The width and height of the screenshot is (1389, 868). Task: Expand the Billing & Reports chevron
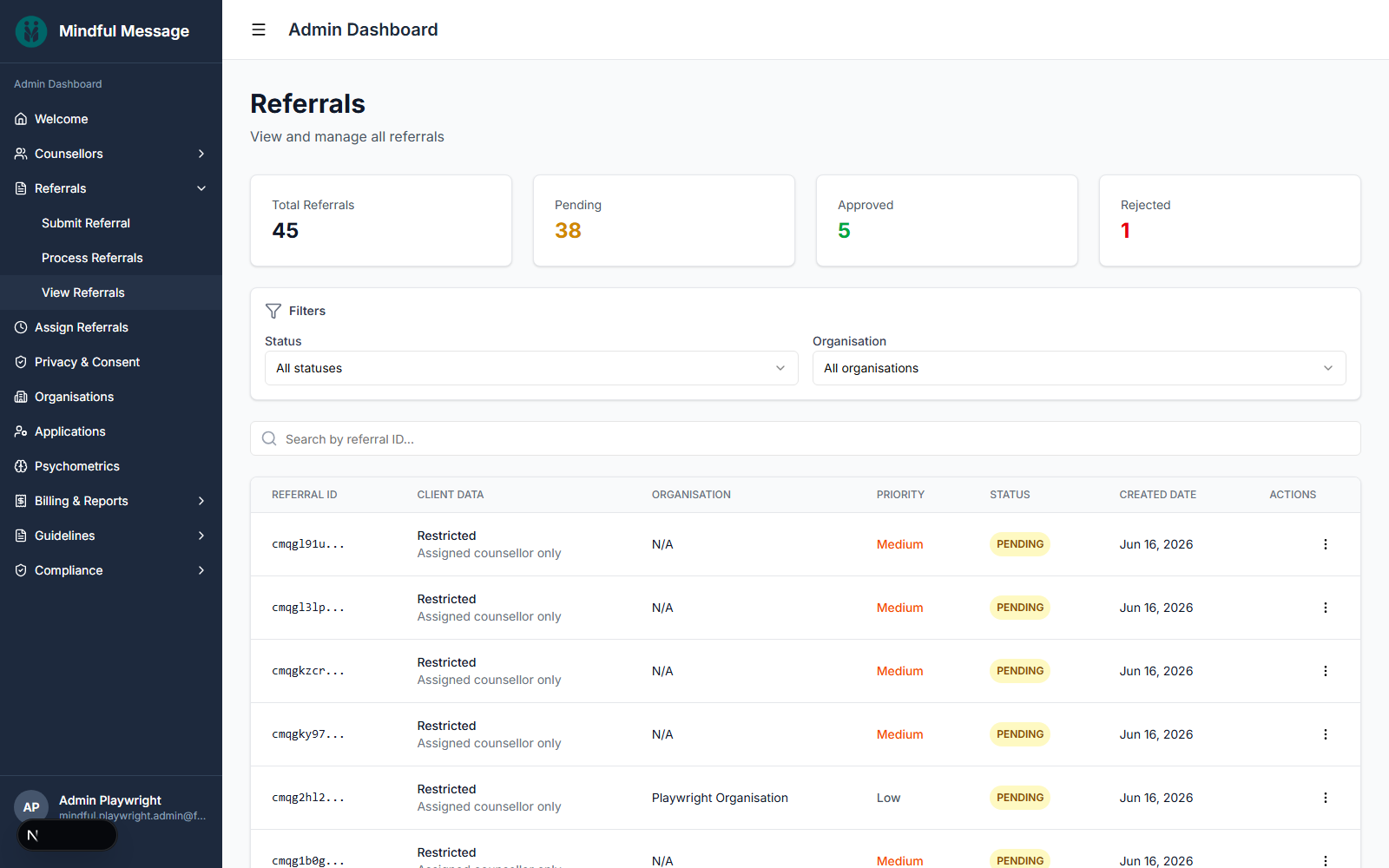point(201,501)
